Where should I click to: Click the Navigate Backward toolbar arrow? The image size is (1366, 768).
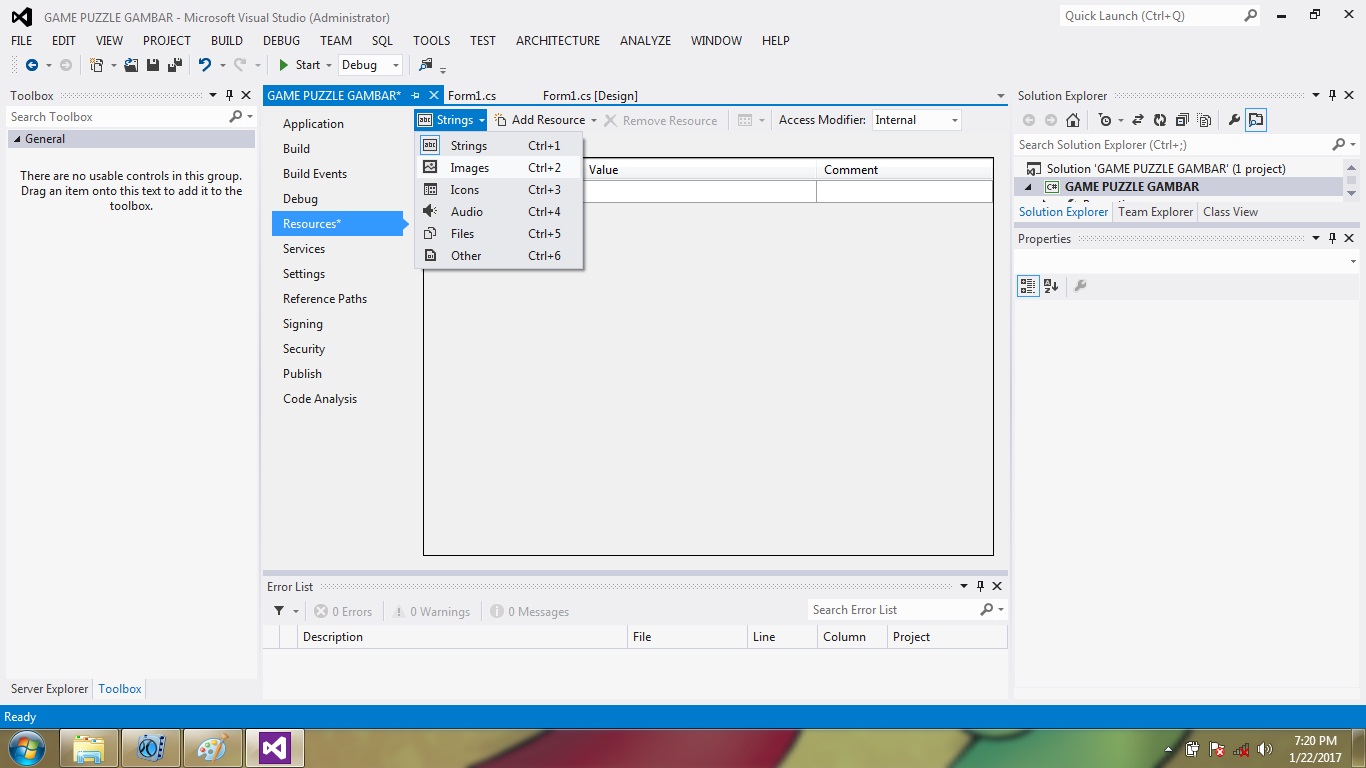(31, 65)
